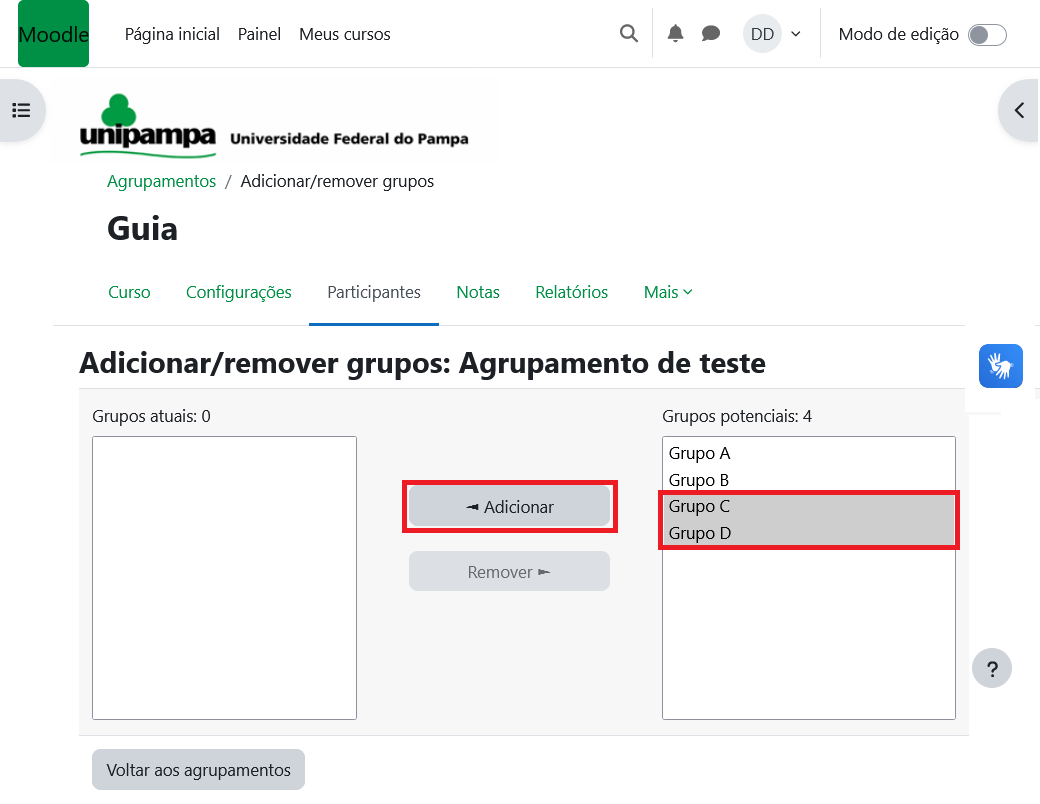Expand the right block drawer arrow
The image size is (1040, 804).
pos(1019,110)
